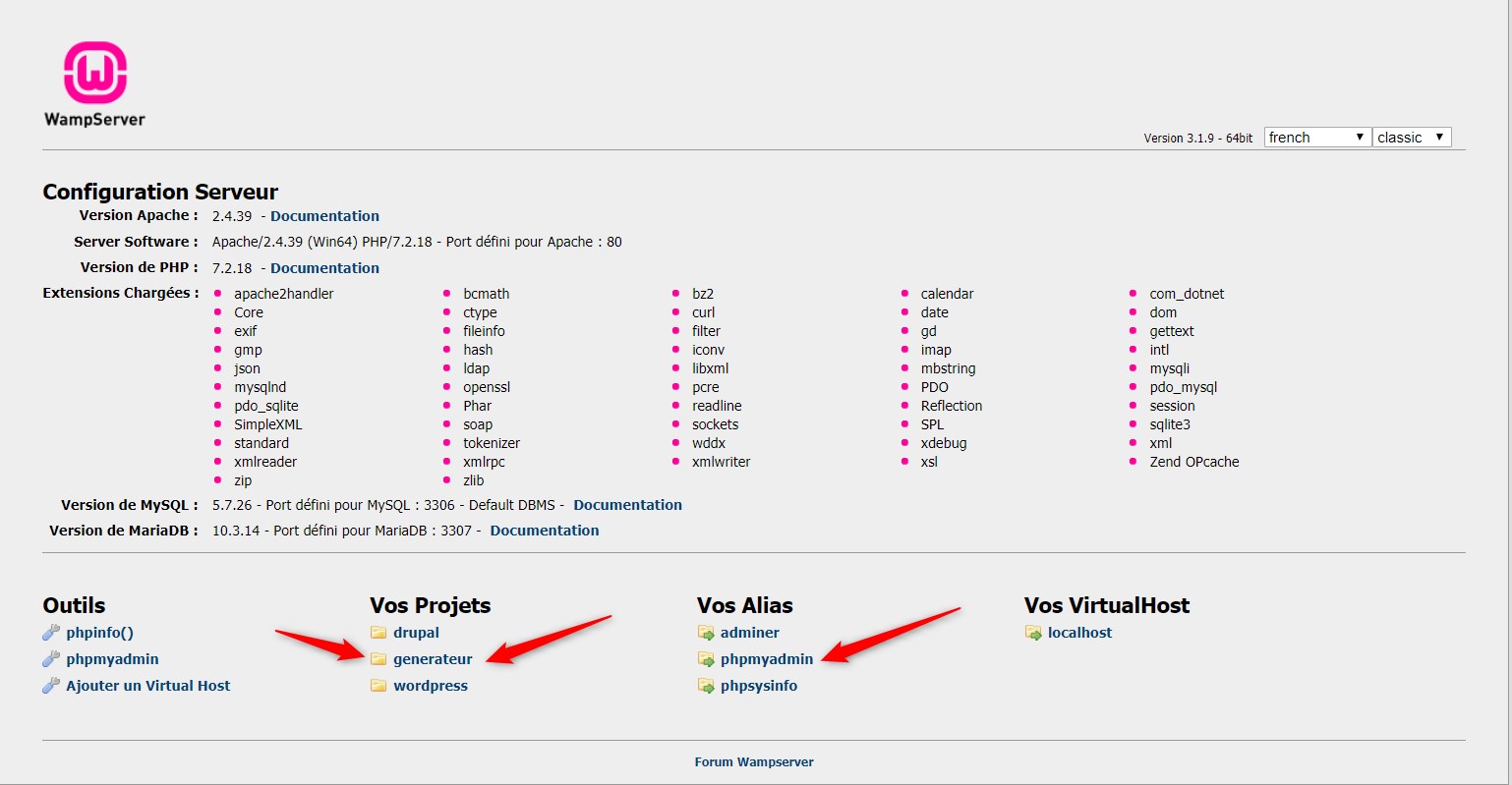
Task: Click the mbstring extension text
Action: pyautogui.click(x=948, y=368)
